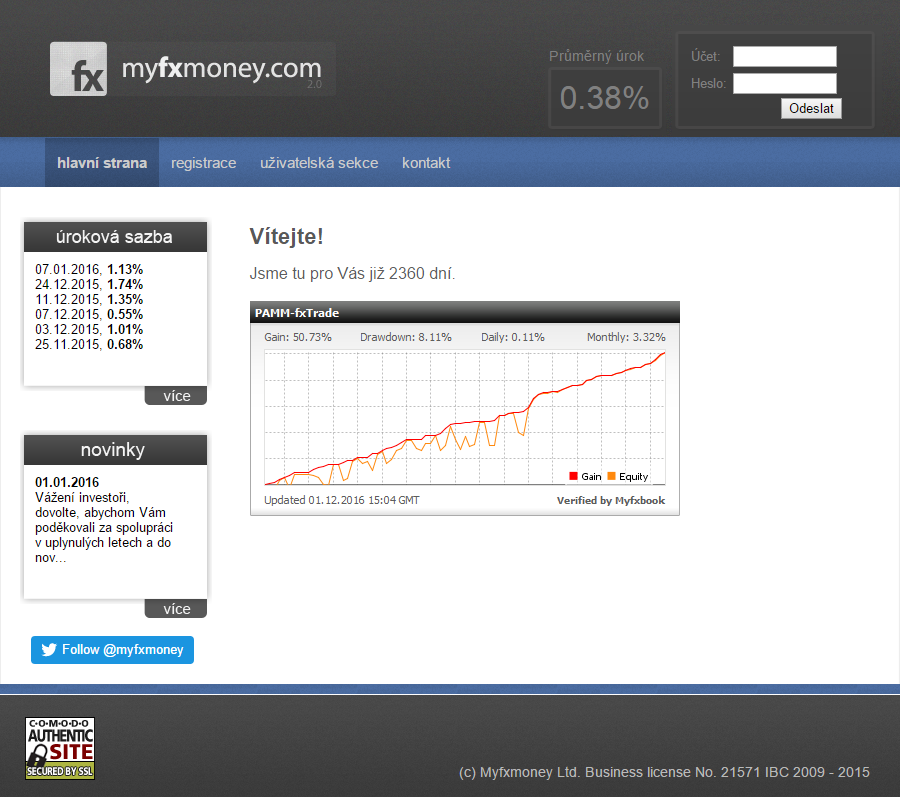Open the myfxmoney.com logo text
Viewport: 900px width, 797px height.
222,69
